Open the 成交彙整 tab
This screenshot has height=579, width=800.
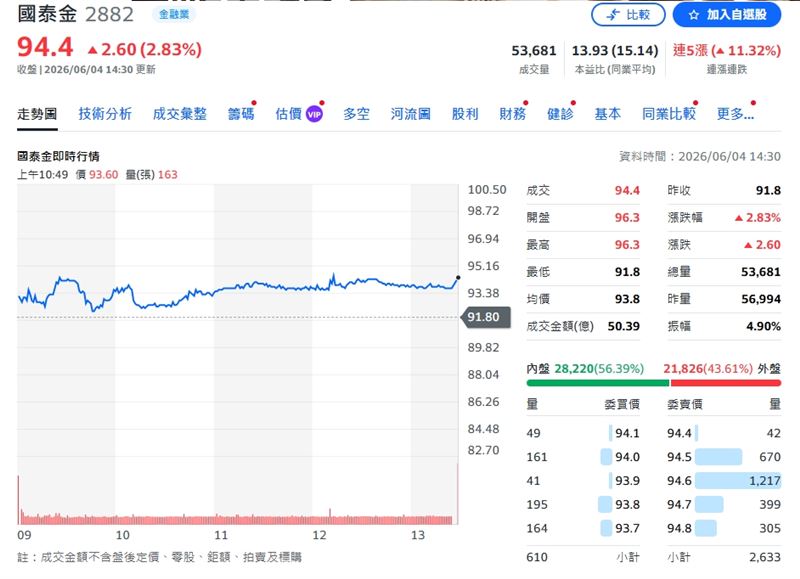click(180, 114)
